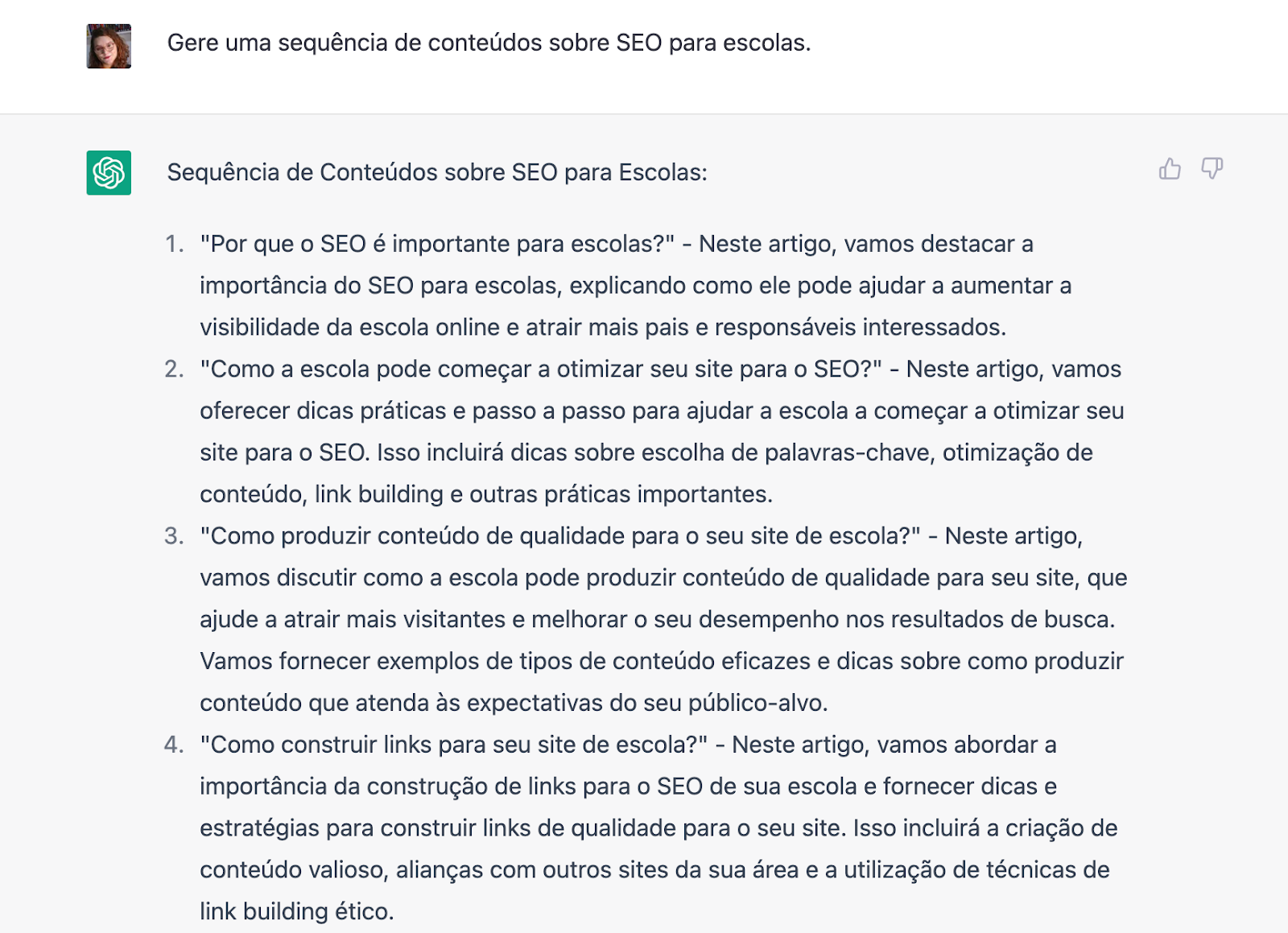Click list number 1 marker

coord(175,244)
